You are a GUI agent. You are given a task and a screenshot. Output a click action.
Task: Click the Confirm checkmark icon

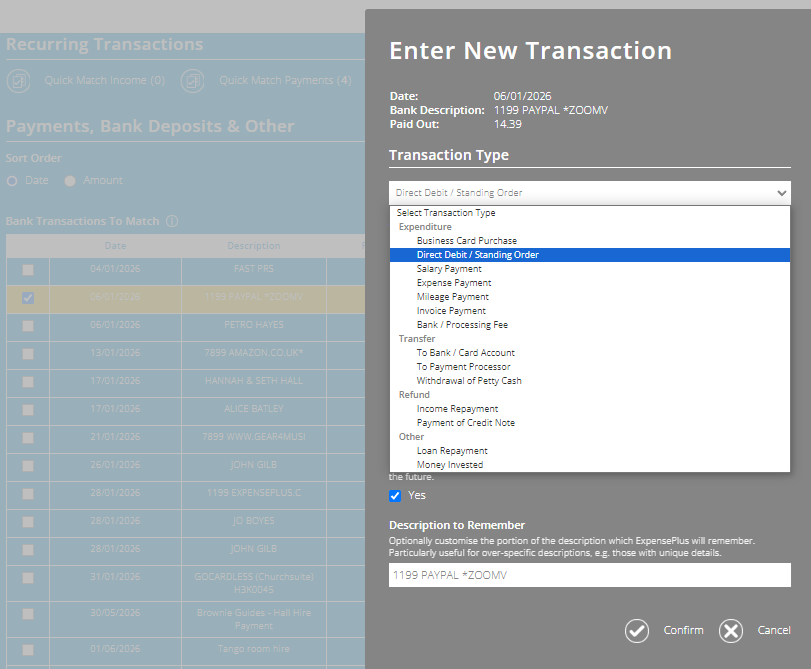[637, 631]
